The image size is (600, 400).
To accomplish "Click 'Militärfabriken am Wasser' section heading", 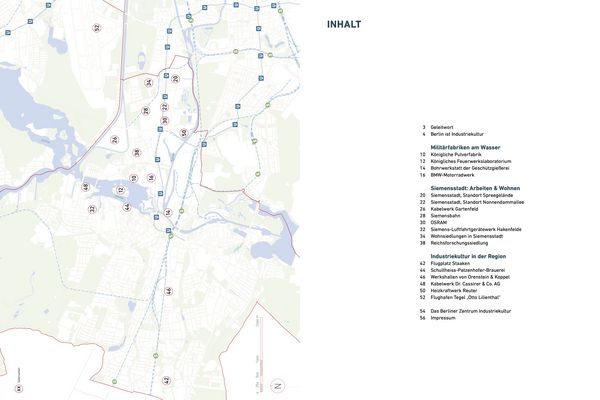I will click(x=465, y=147).
